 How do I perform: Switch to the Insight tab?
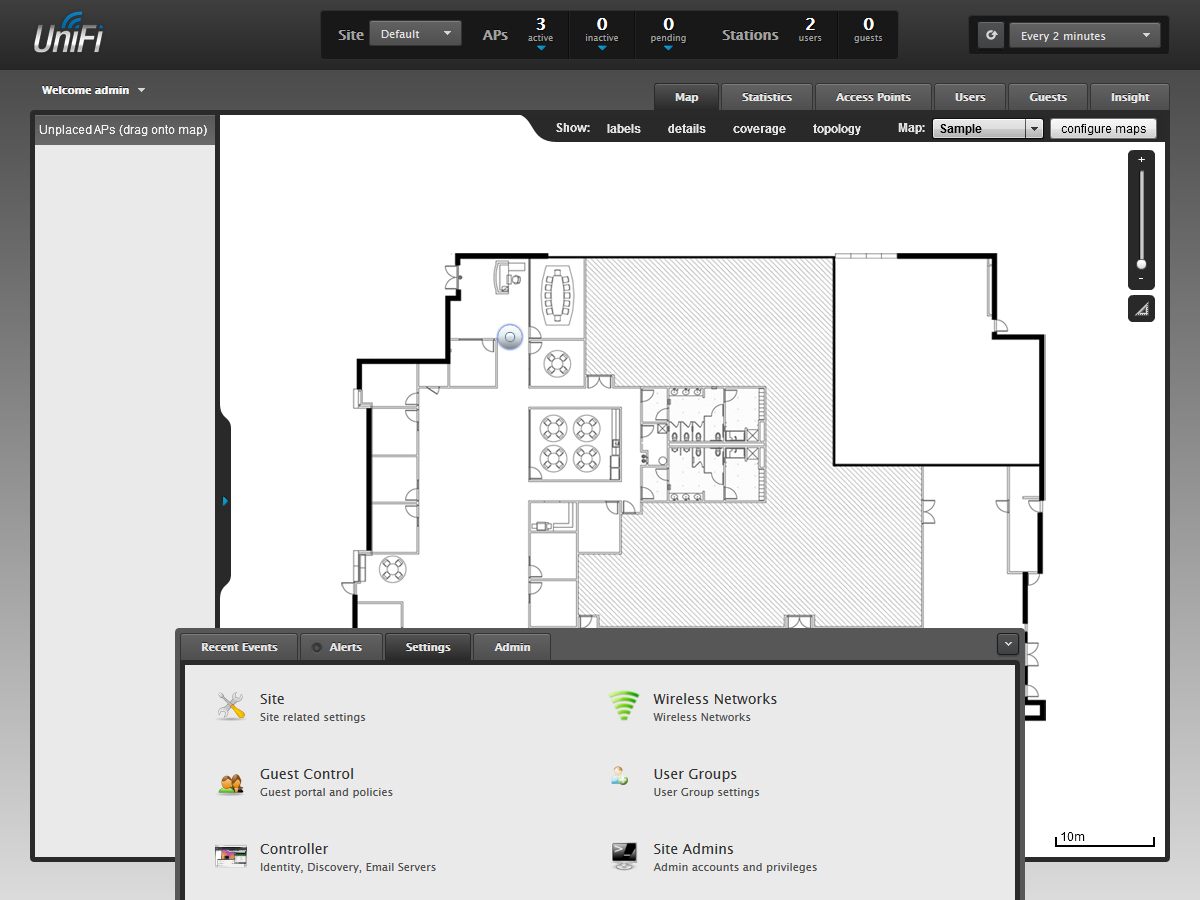coord(1130,97)
